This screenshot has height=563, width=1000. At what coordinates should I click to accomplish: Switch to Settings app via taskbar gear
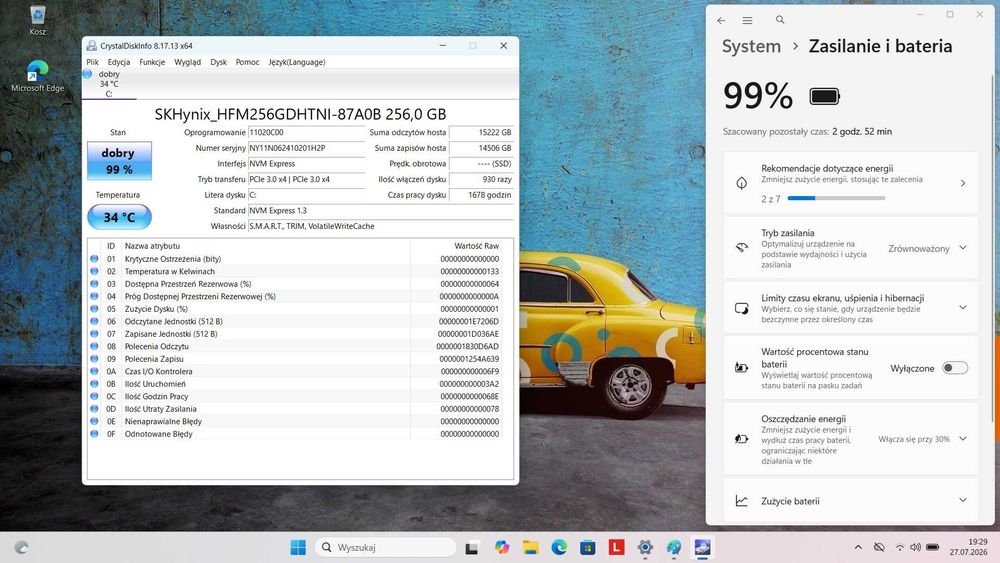[x=645, y=547]
